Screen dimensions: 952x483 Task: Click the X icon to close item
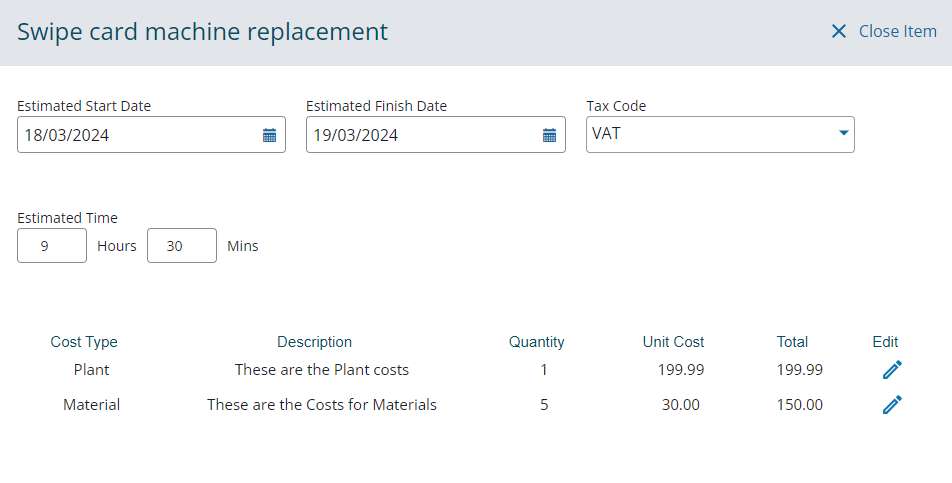[x=838, y=32]
